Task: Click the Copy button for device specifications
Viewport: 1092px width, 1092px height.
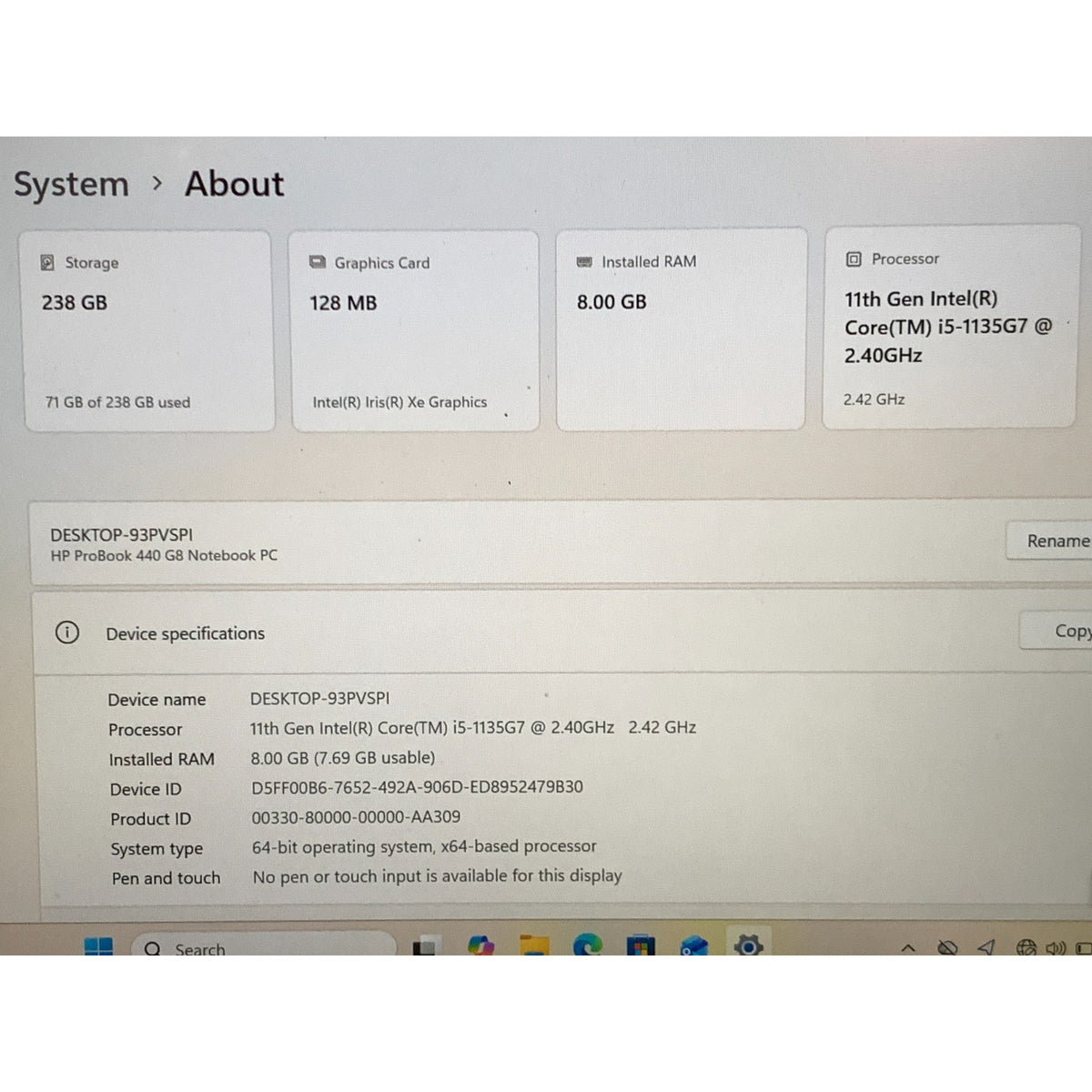Action: pos(1057,631)
